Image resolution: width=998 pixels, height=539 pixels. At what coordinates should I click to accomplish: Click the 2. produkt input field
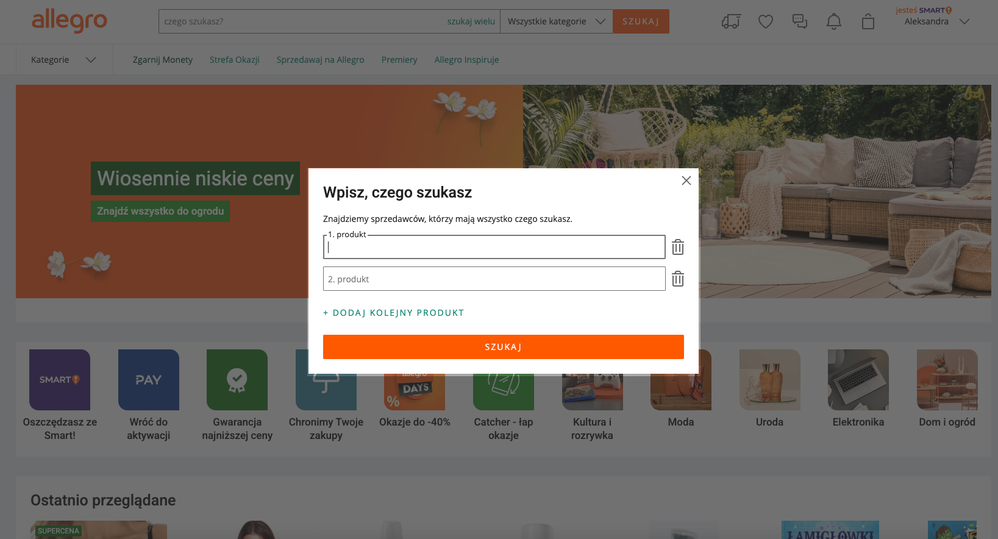(x=494, y=279)
